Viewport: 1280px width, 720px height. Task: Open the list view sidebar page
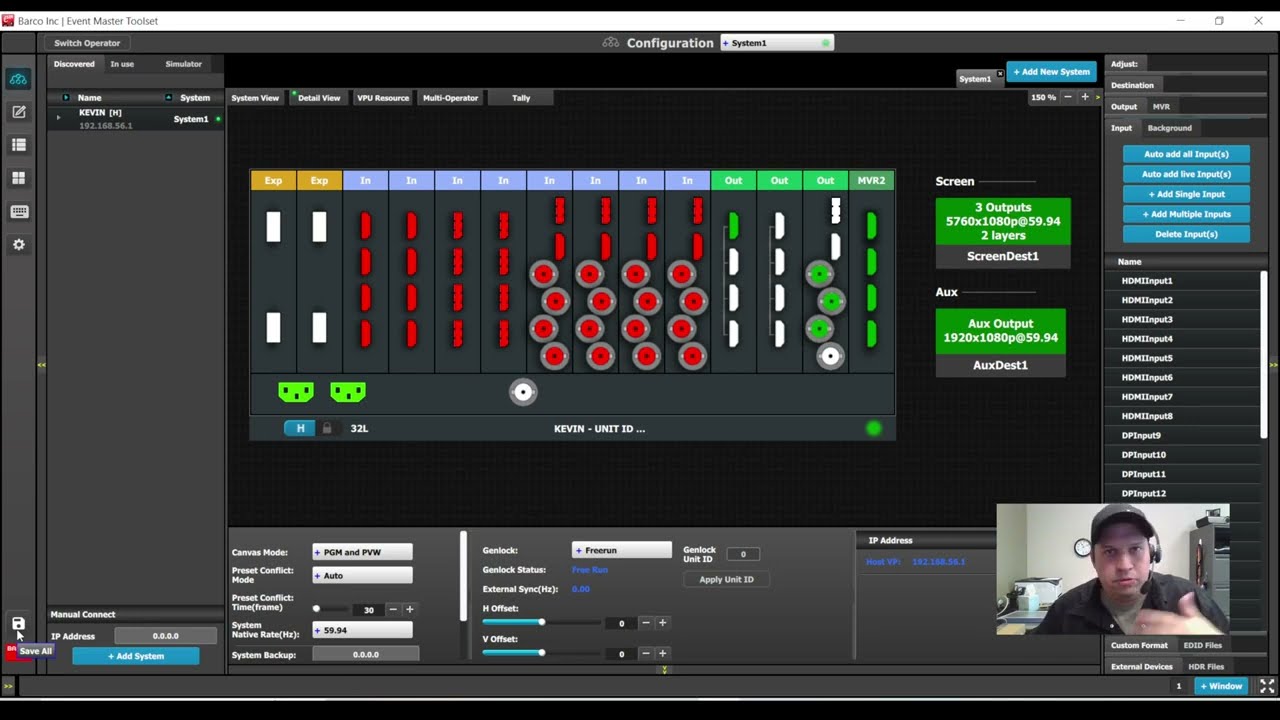tap(18, 145)
